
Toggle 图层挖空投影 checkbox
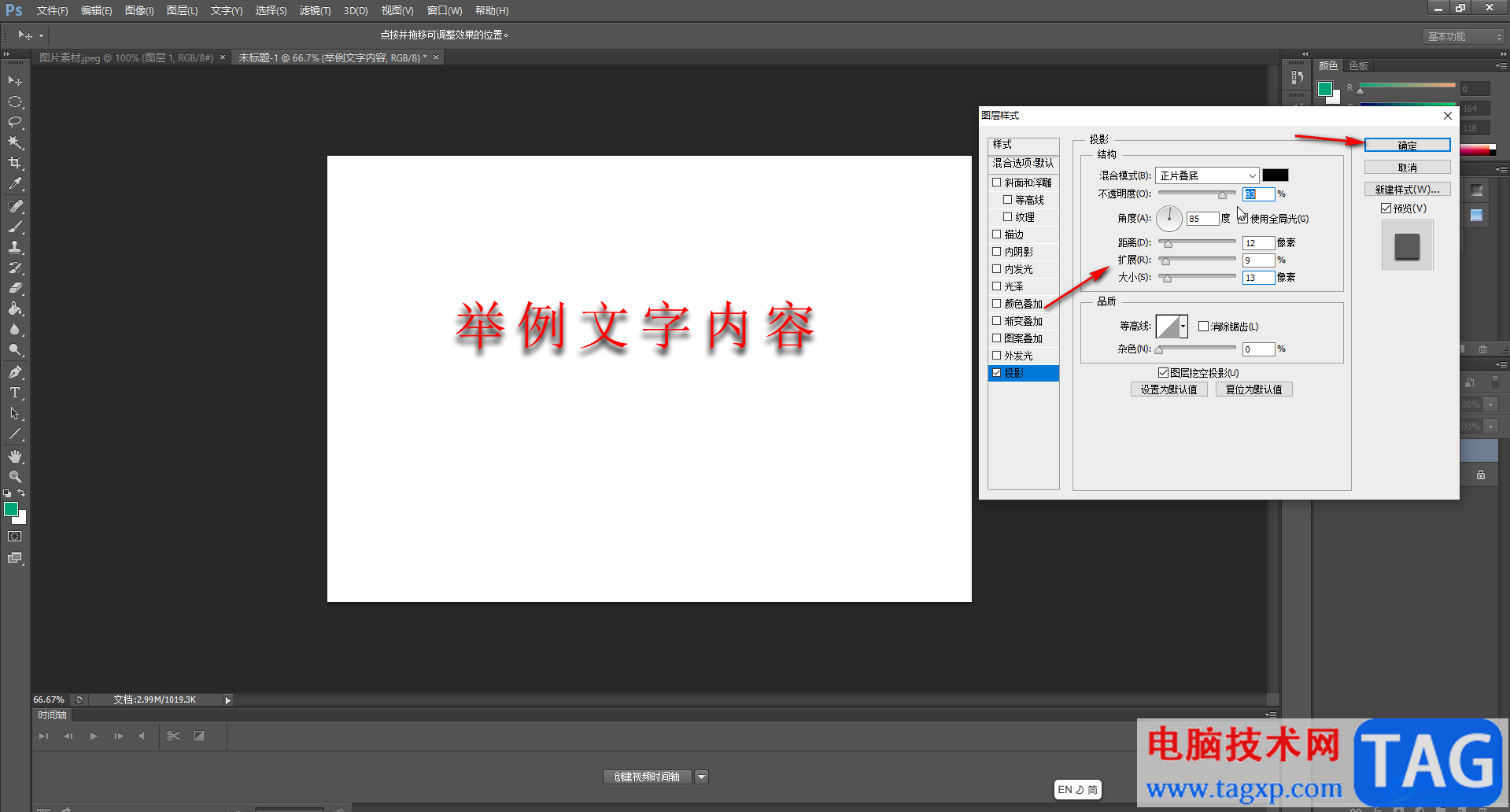coord(1163,373)
